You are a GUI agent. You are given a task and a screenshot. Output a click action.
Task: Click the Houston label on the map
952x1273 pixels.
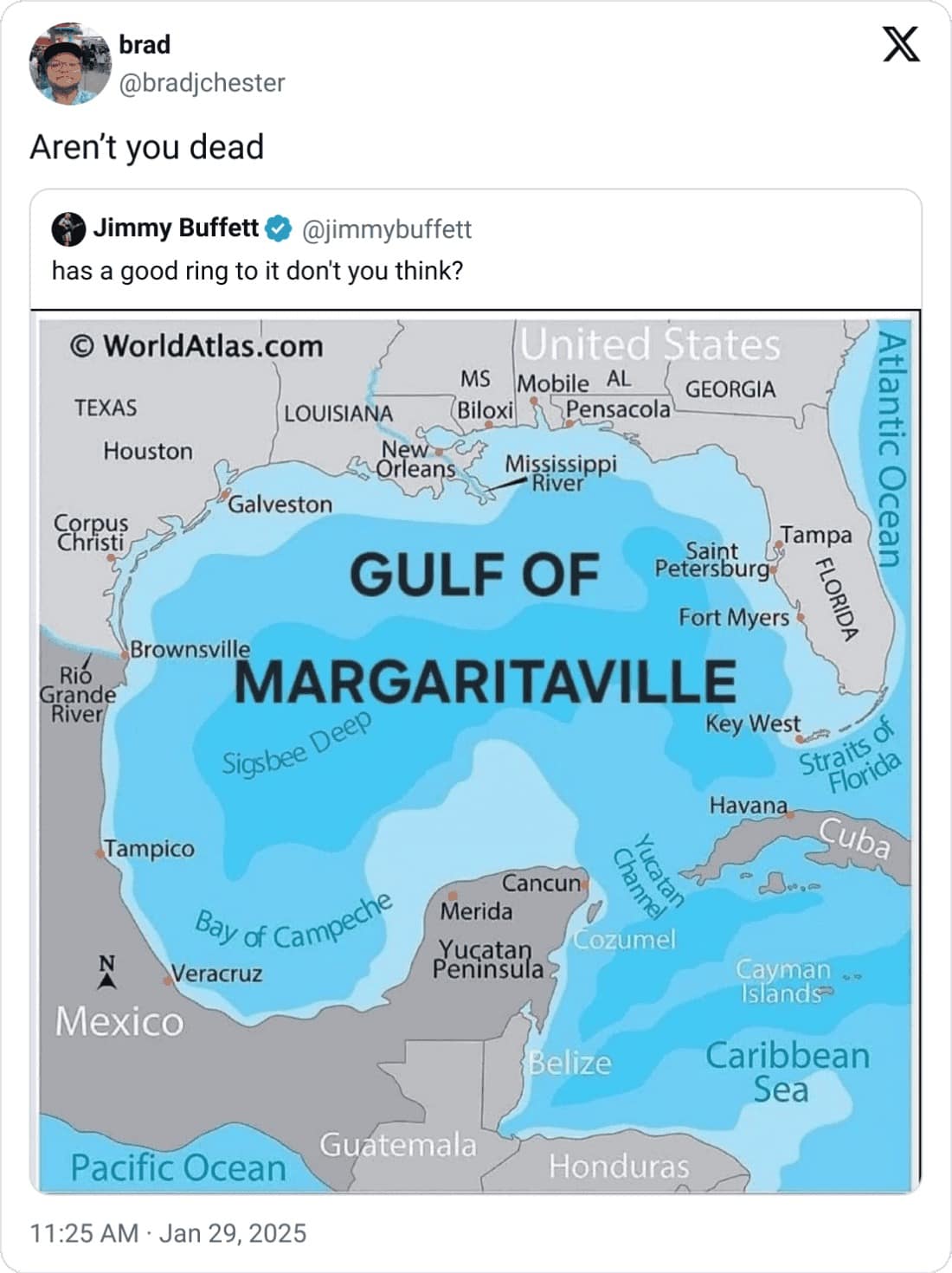pos(148,451)
